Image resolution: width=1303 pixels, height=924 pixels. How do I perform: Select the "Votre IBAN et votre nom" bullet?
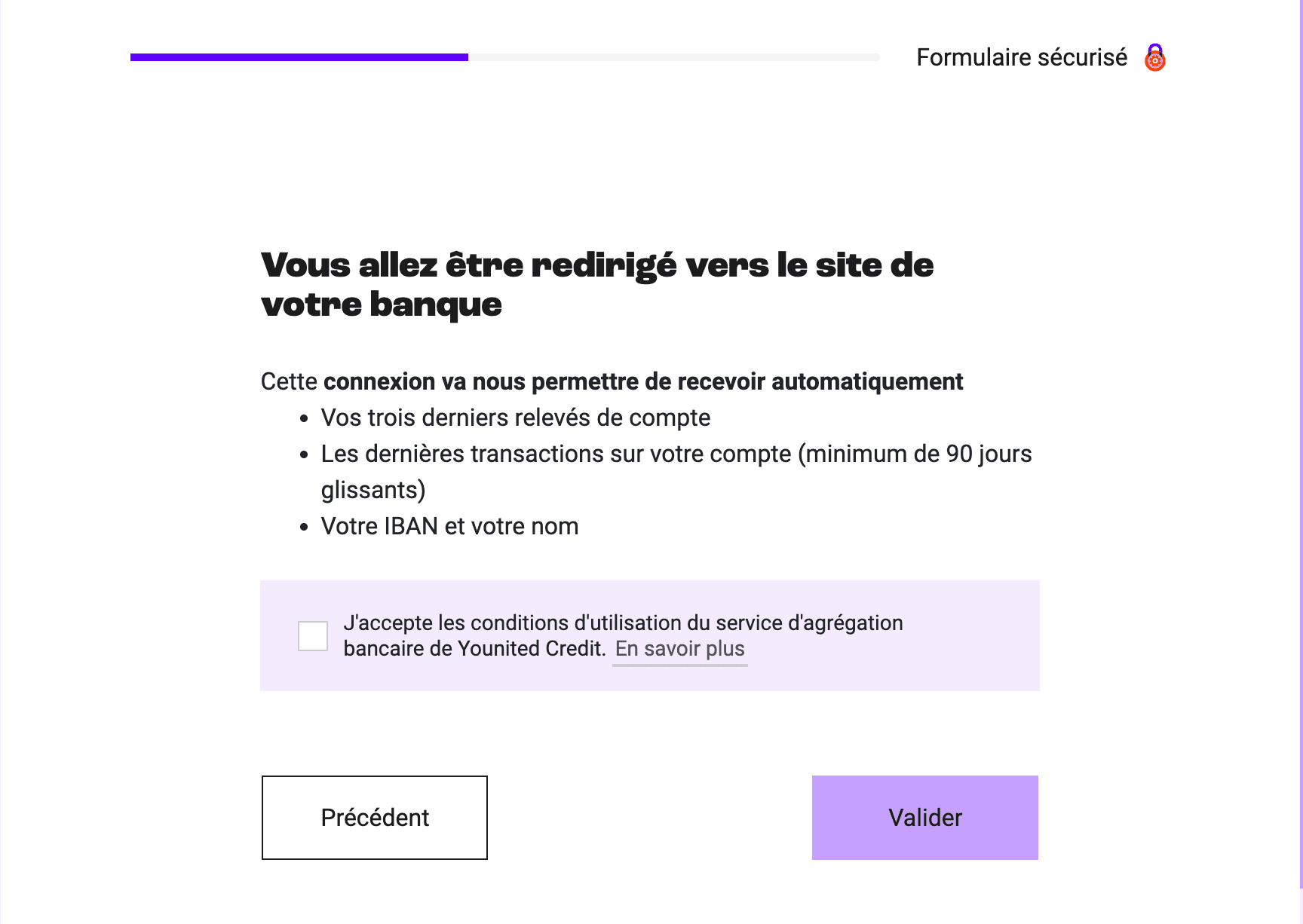tap(449, 527)
